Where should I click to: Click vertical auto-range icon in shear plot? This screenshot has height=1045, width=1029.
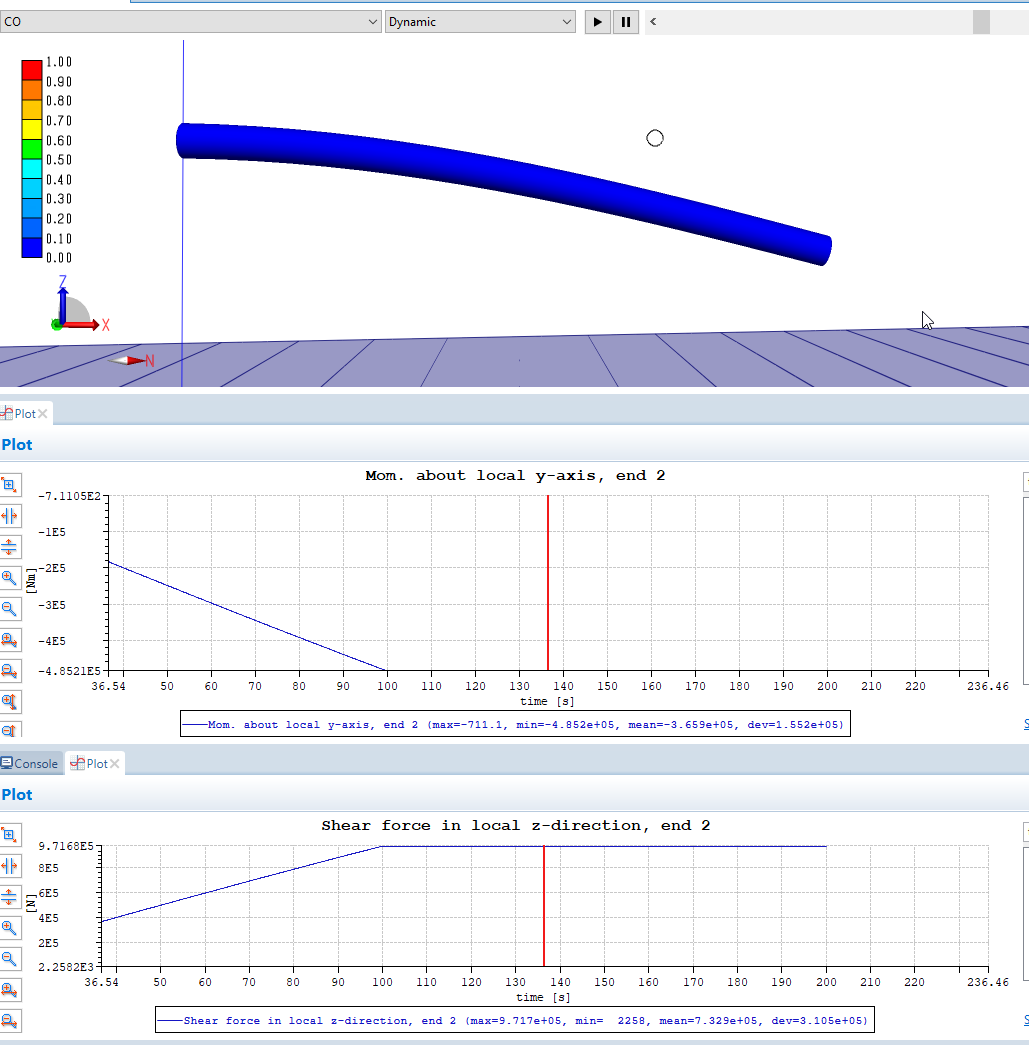10,896
